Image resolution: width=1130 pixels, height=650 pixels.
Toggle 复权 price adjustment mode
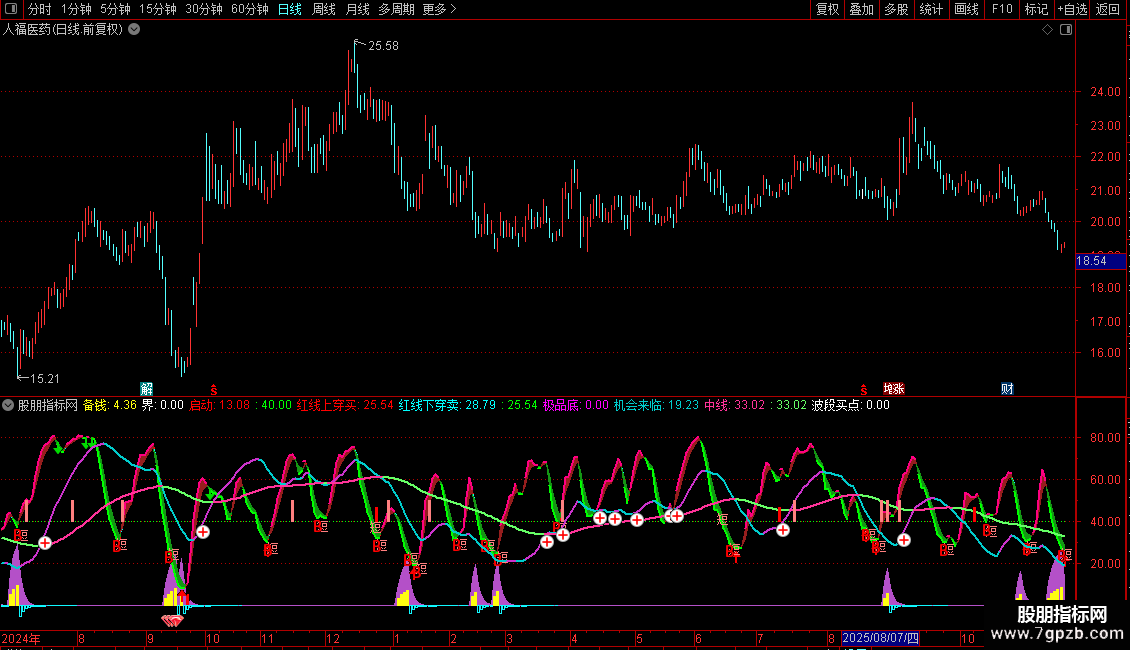point(827,9)
